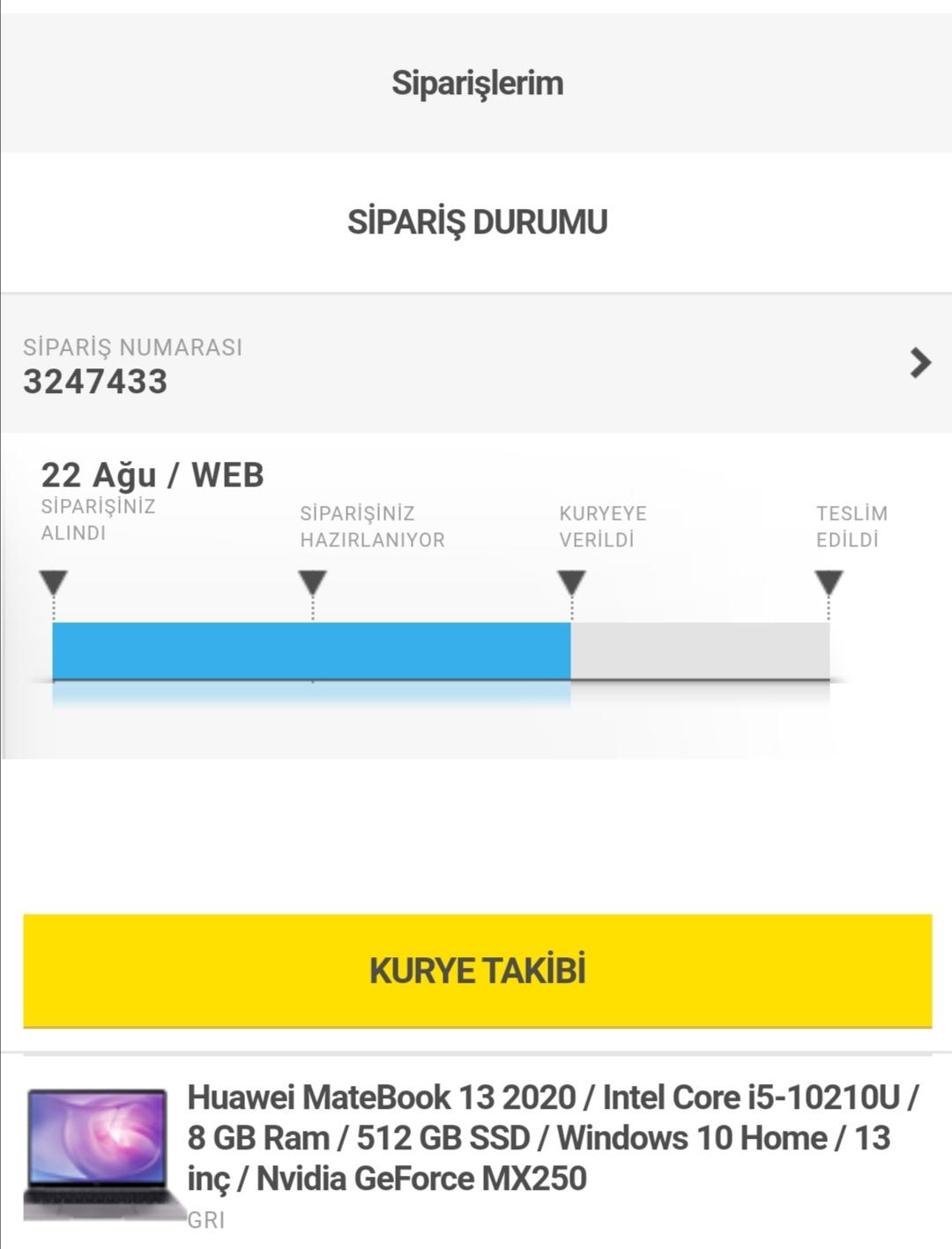Image resolution: width=952 pixels, height=1249 pixels.
Task: Click the KURYE TAKİBİ button
Action: pos(477,970)
